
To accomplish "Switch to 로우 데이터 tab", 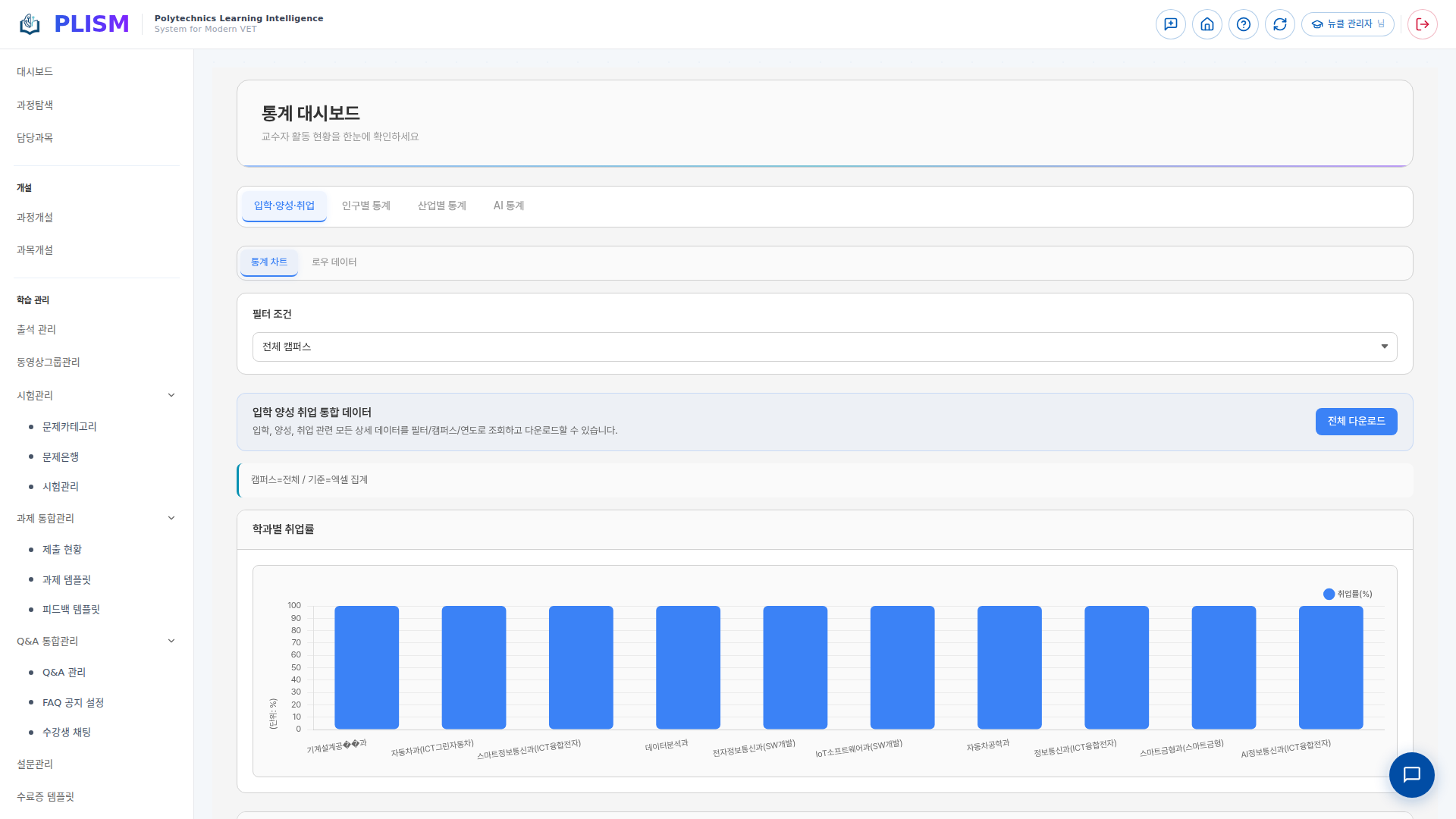I will pos(334,262).
